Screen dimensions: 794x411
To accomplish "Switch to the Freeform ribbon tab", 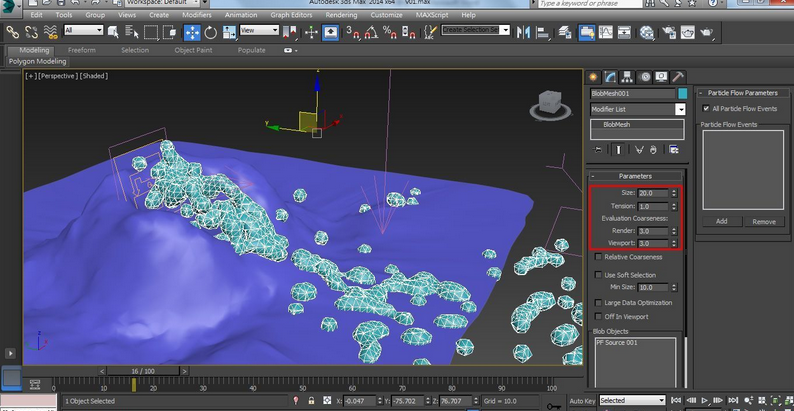I will pyautogui.click(x=82, y=50).
